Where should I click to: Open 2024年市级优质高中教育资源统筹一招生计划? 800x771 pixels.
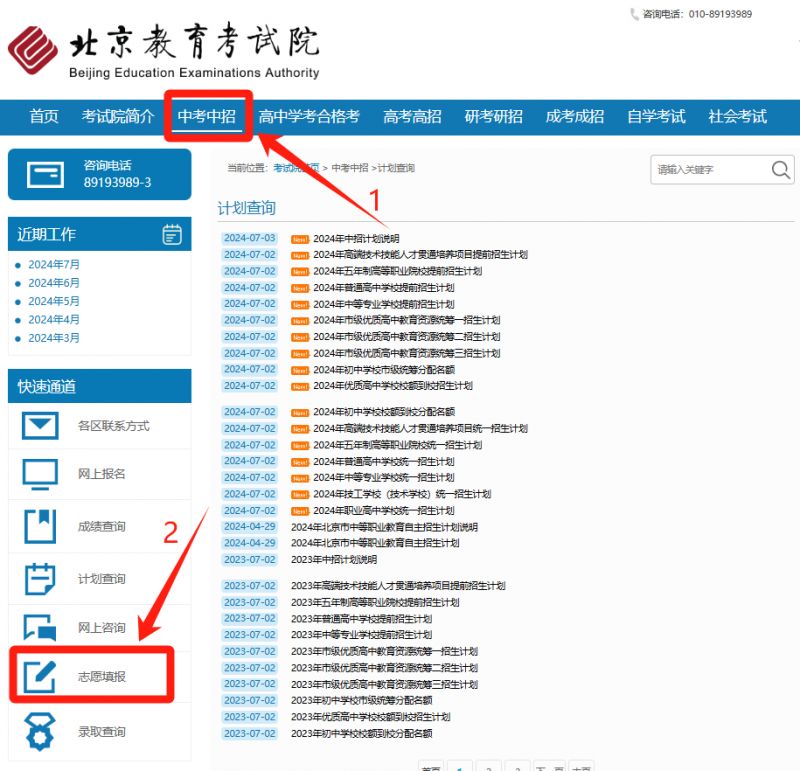click(407, 320)
